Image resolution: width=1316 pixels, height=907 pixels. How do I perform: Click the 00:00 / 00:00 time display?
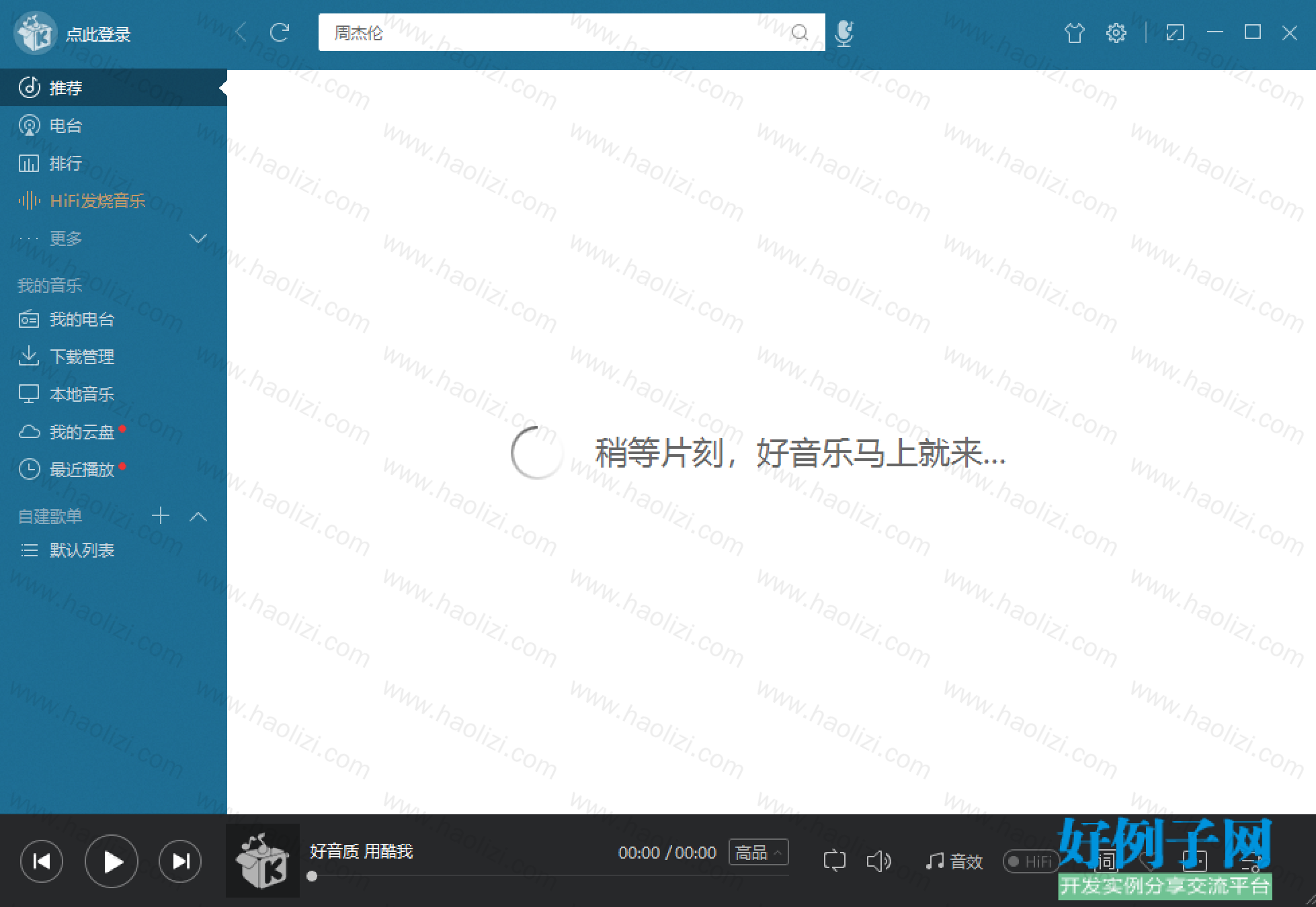point(667,853)
